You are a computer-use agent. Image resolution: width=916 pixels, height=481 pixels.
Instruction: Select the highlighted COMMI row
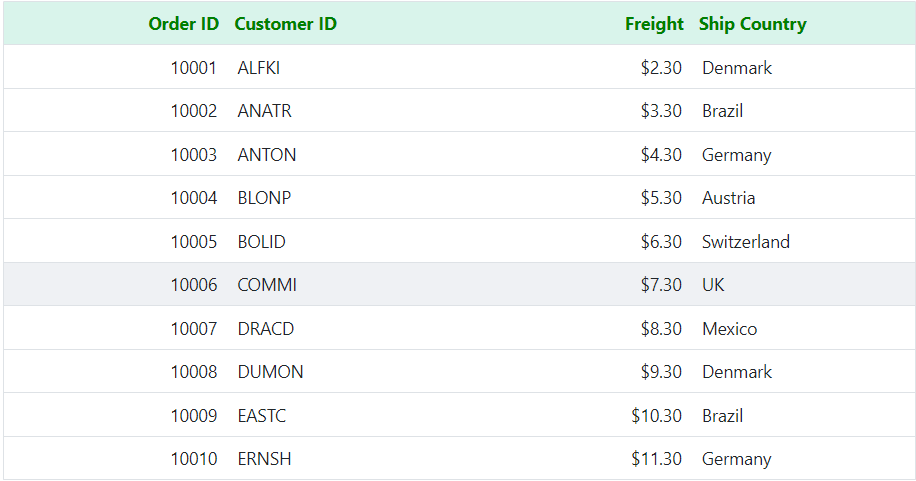click(459, 285)
